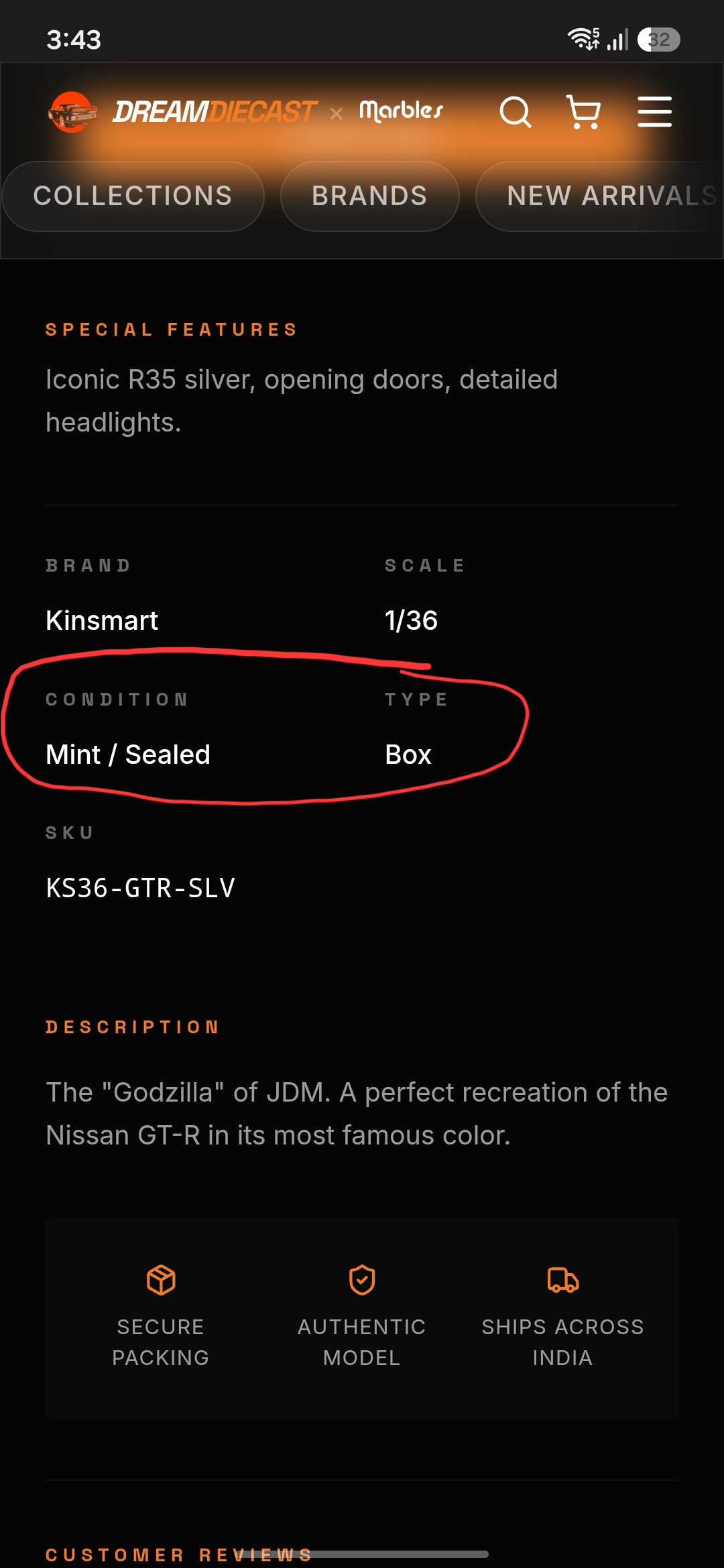
Task: Open the search magnifier icon
Action: (516, 112)
